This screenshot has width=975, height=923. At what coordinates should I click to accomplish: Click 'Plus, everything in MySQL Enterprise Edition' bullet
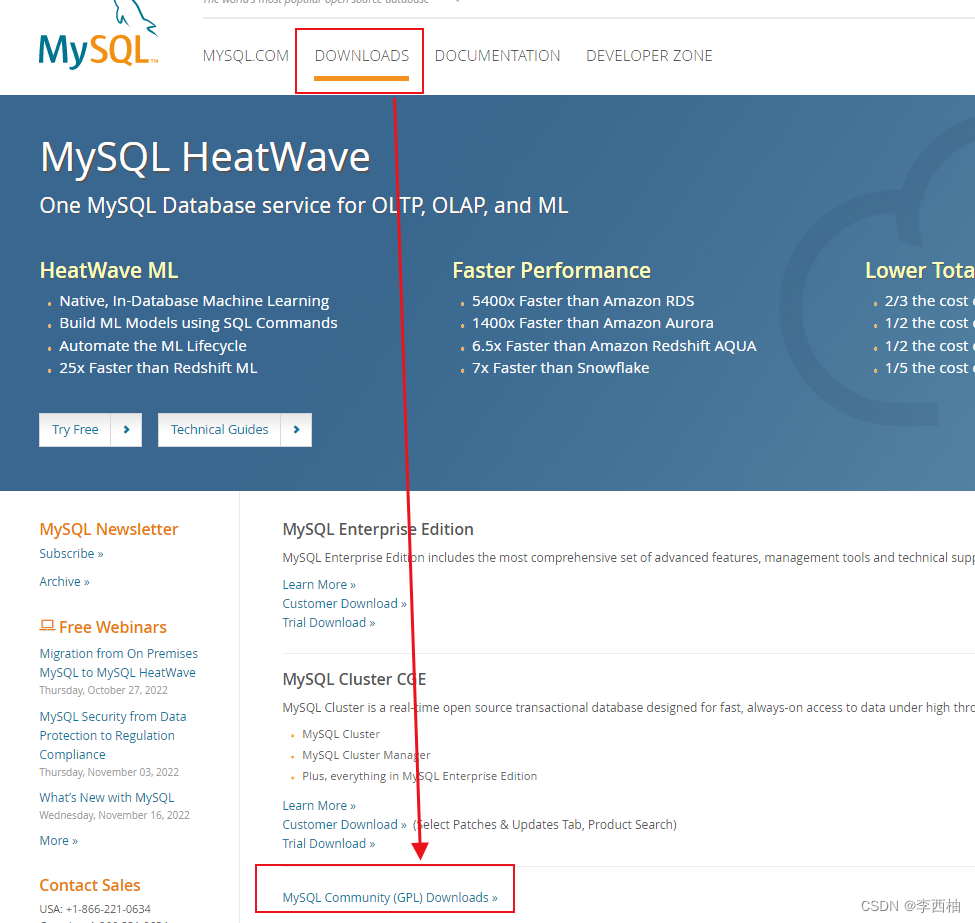[x=420, y=776]
